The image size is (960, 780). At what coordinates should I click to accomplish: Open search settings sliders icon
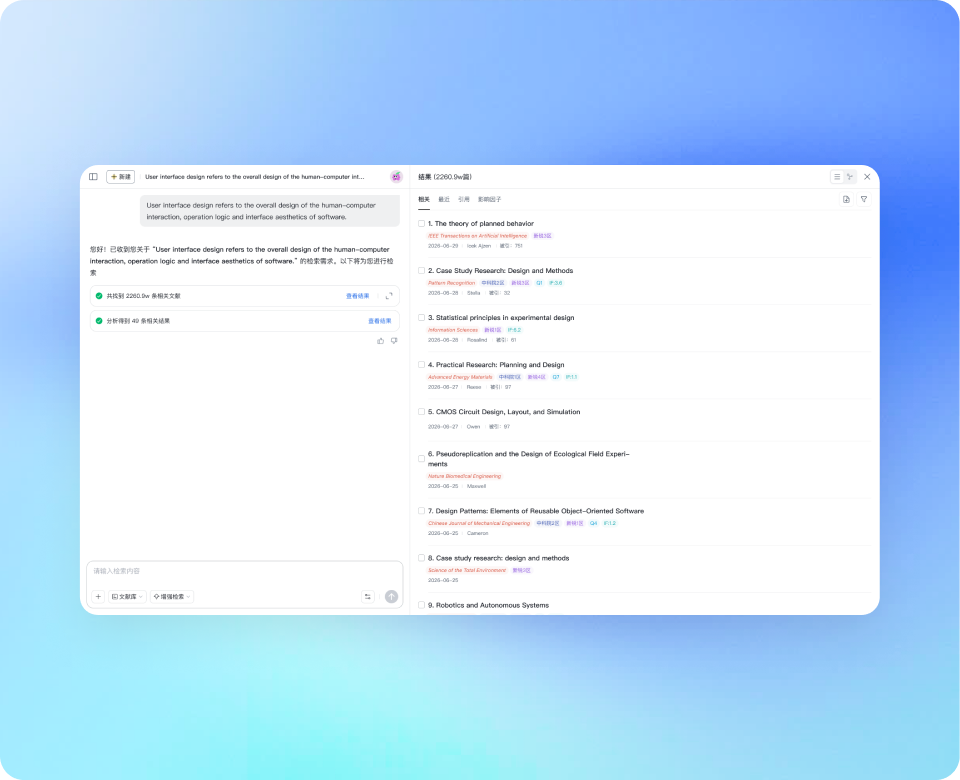[x=368, y=596]
